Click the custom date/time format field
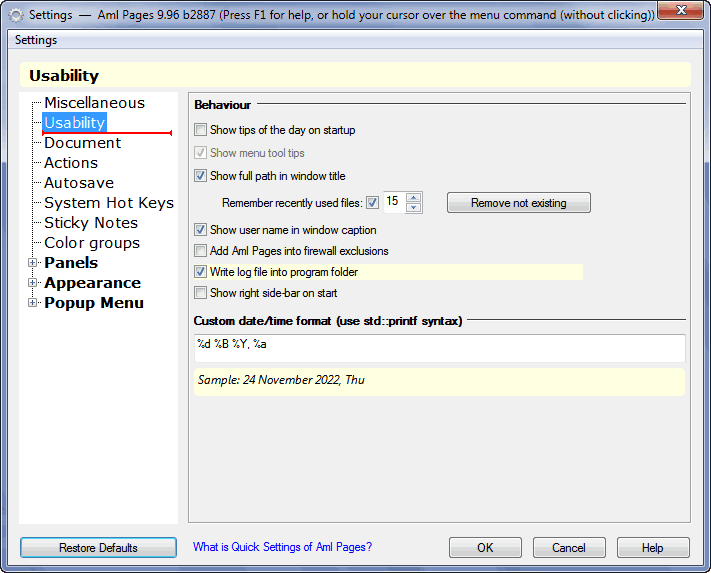Screen dimensions: 711x573 tap(439, 348)
